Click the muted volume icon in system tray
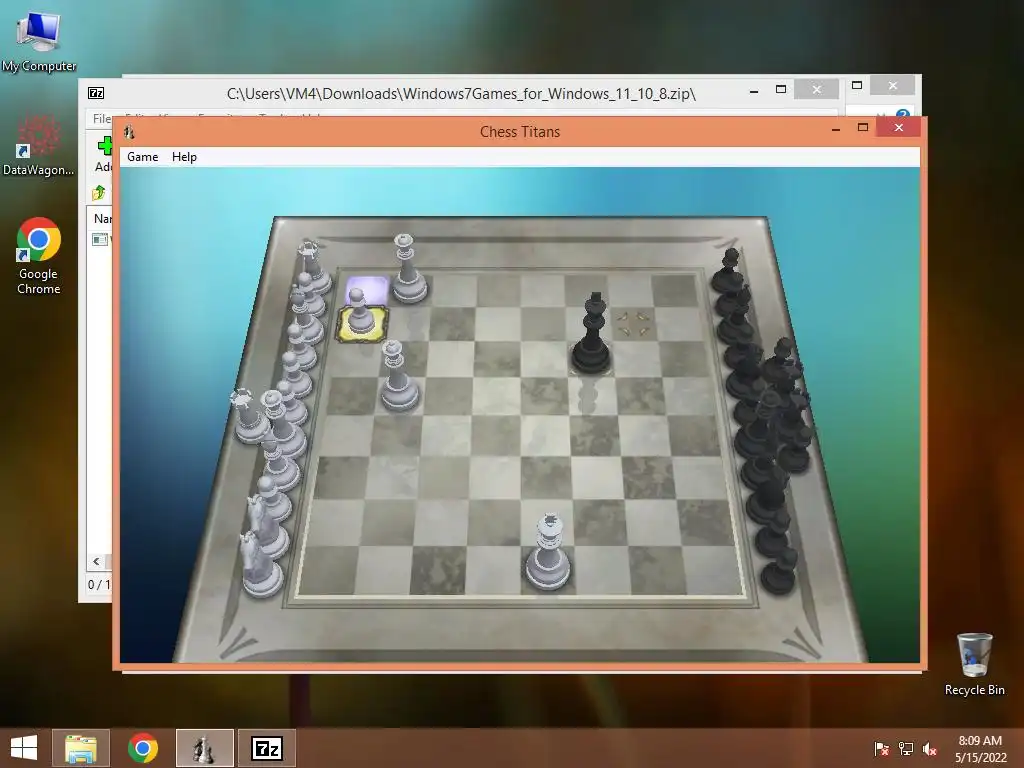The height and width of the screenshot is (768, 1024). [x=930, y=748]
